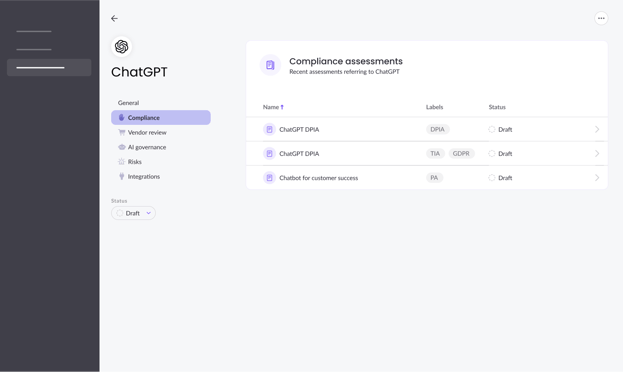
Task: Select the Compliance menu item
Action: 161,118
